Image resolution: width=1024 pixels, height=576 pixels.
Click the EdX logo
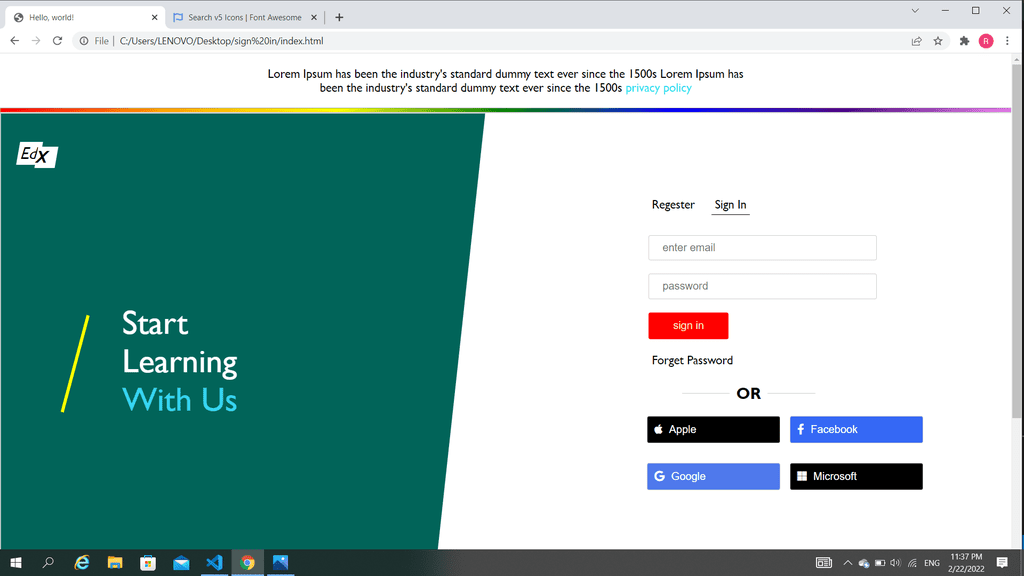tap(37, 155)
